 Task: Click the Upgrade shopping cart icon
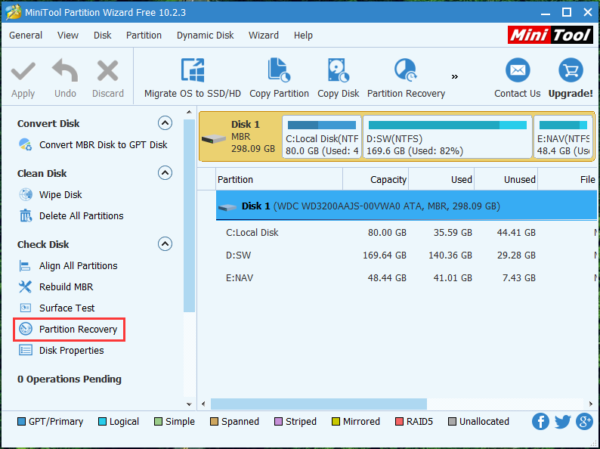[x=571, y=70]
